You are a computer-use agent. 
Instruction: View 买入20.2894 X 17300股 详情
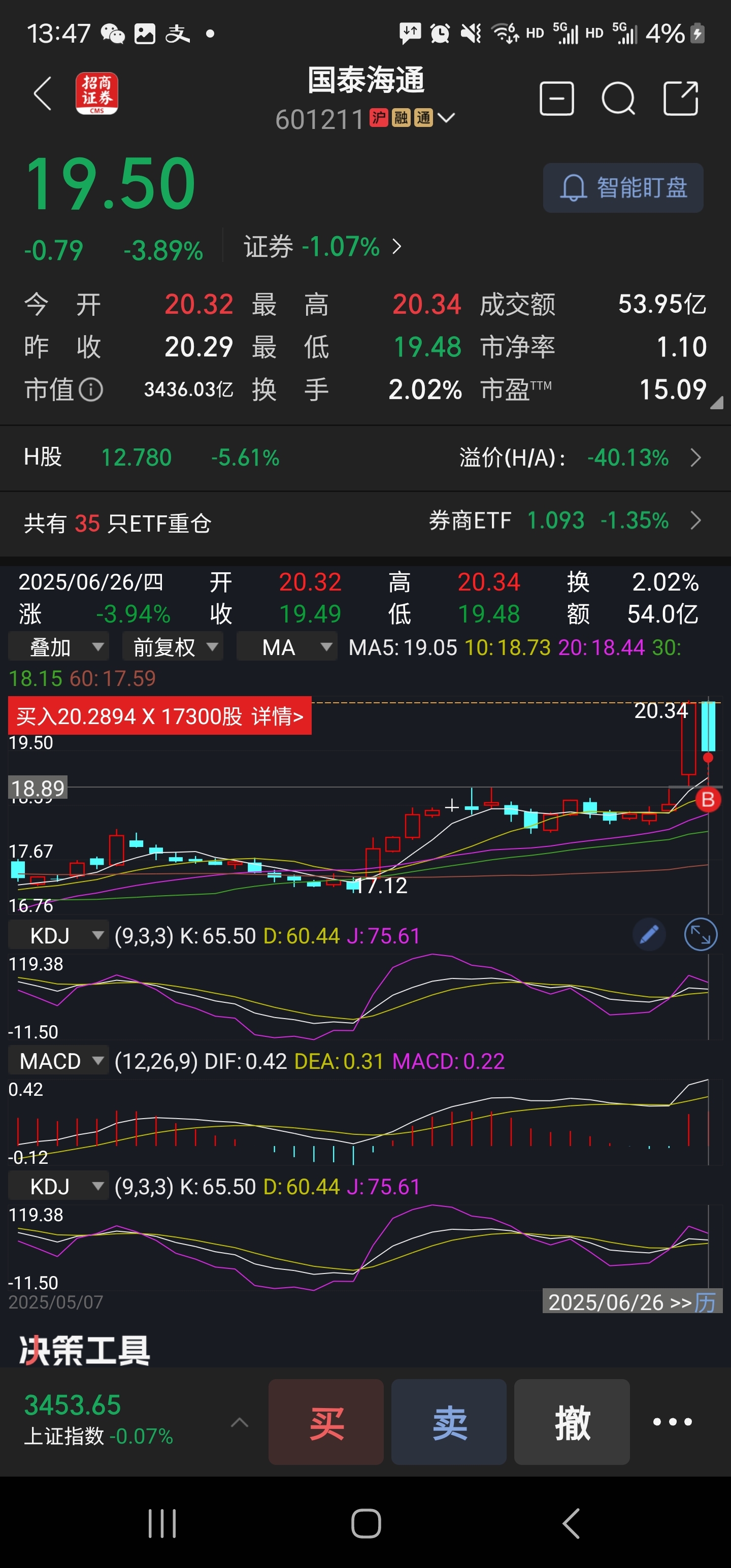tap(159, 716)
